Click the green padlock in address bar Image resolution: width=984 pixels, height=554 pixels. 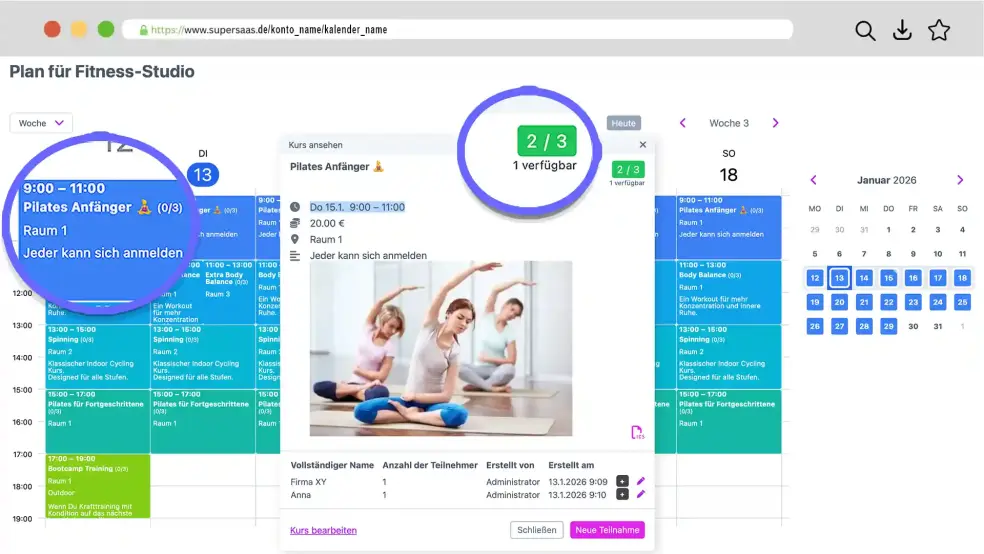point(144,29)
